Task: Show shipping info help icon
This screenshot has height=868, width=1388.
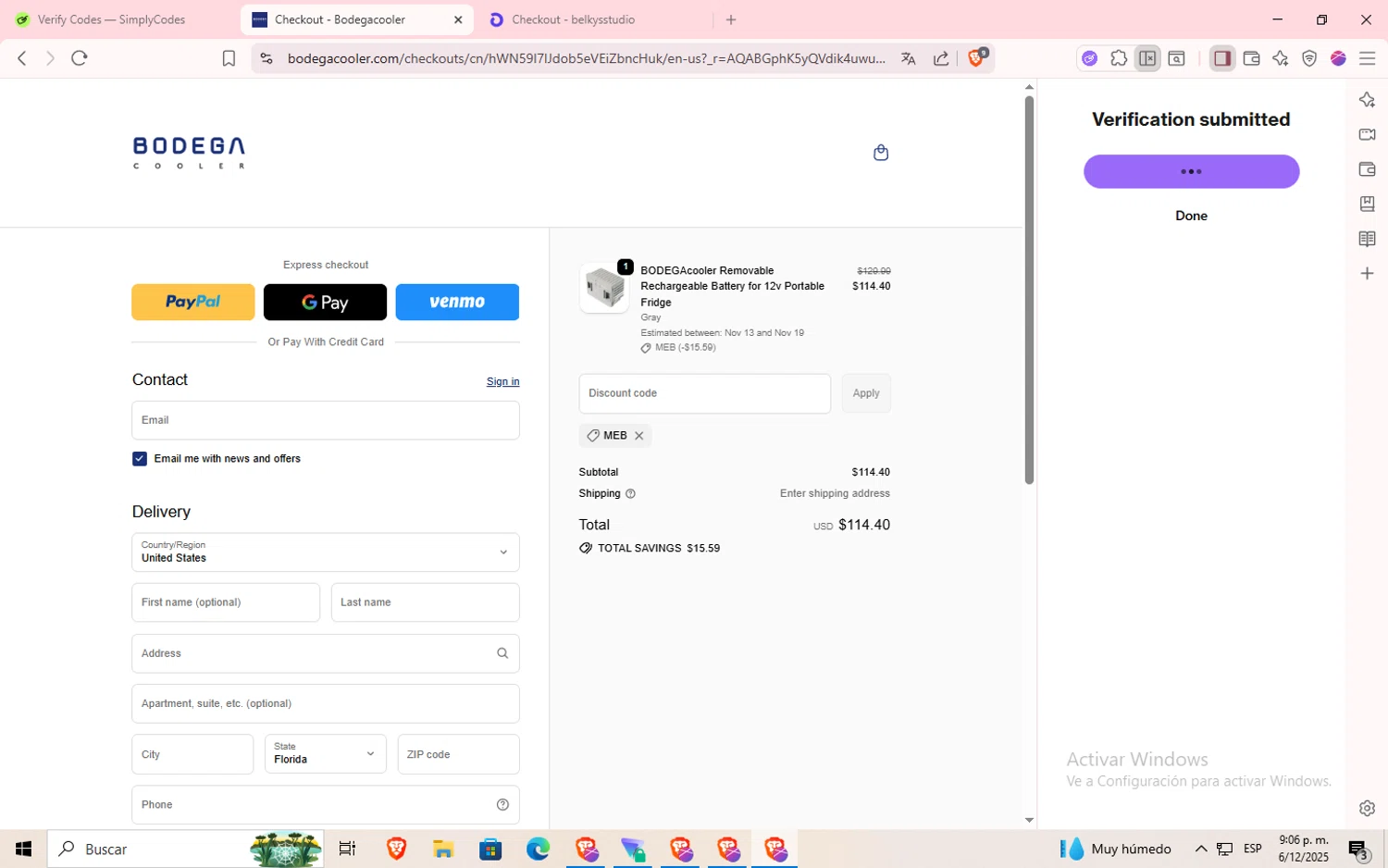Action: 630,494
